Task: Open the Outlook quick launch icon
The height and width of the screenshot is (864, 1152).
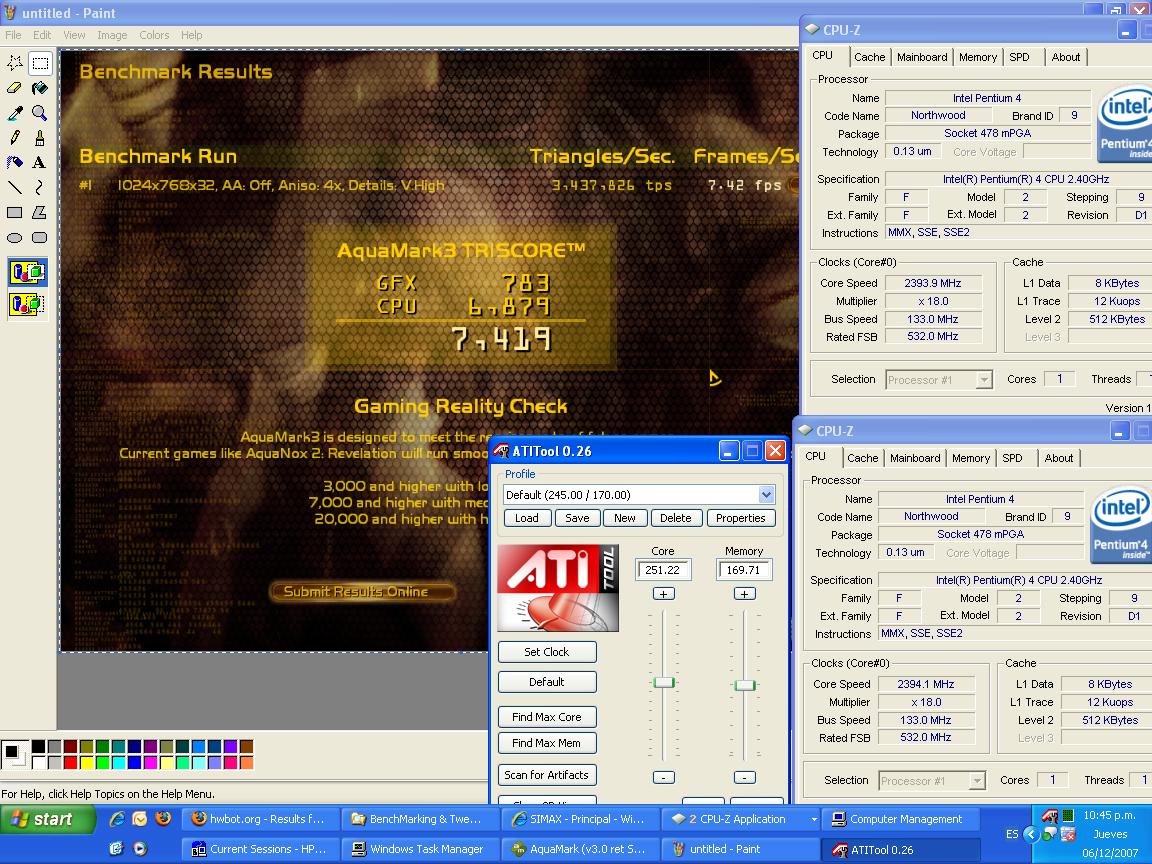Action: [x=140, y=818]
